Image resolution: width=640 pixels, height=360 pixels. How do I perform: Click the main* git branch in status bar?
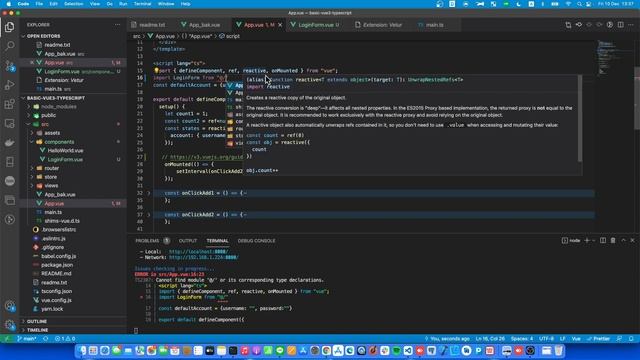(27, 339)
